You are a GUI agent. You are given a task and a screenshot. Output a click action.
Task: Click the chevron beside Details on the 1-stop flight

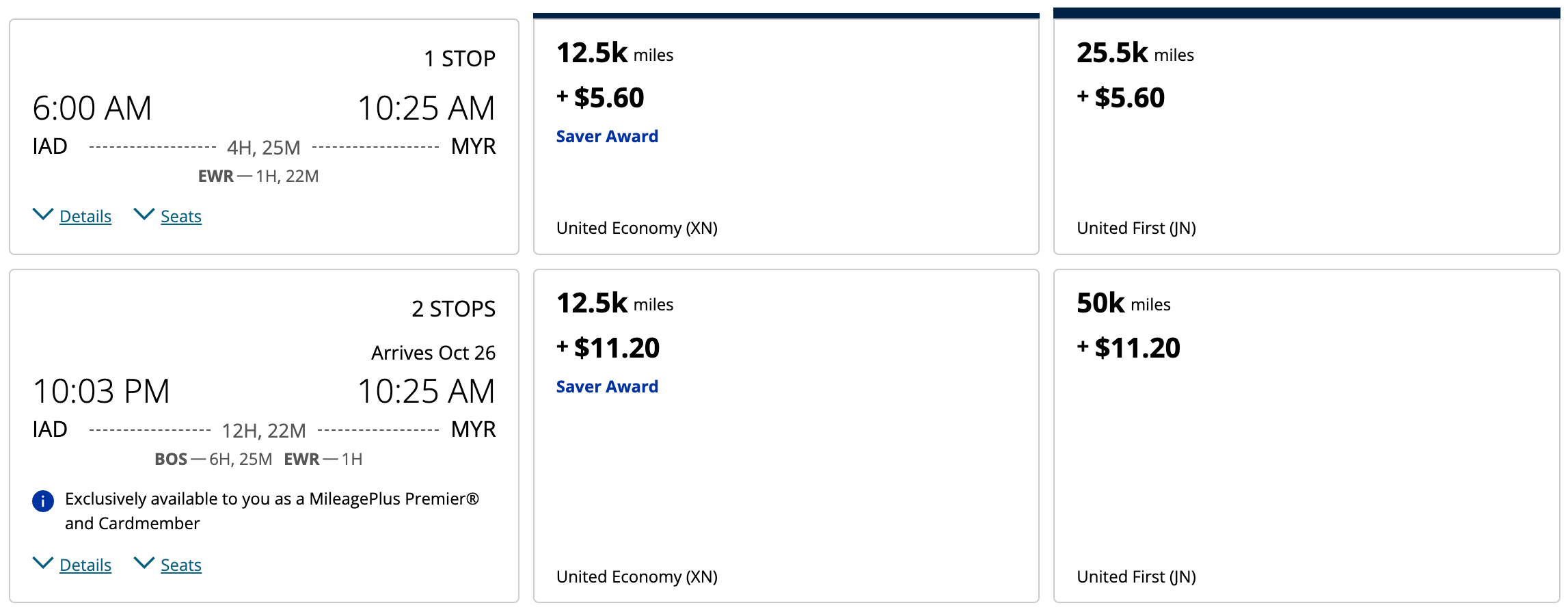43,215
